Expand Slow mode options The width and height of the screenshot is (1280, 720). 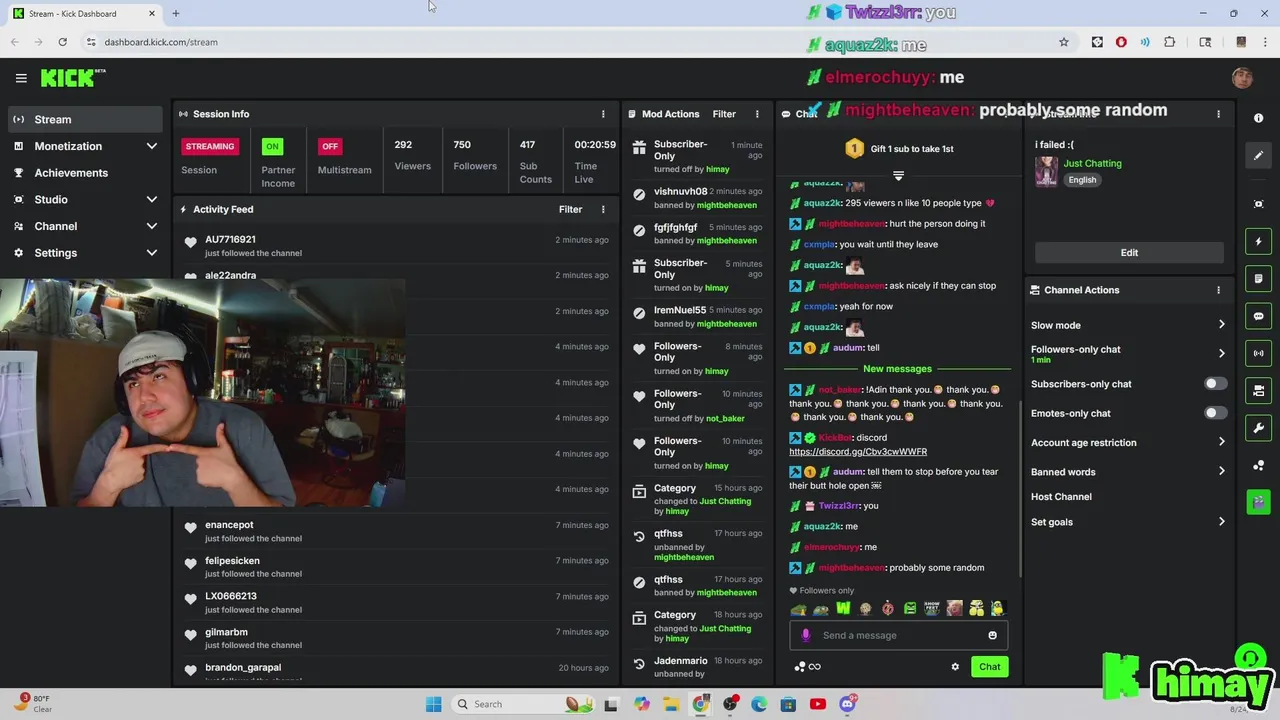[x=1128, y=325]
